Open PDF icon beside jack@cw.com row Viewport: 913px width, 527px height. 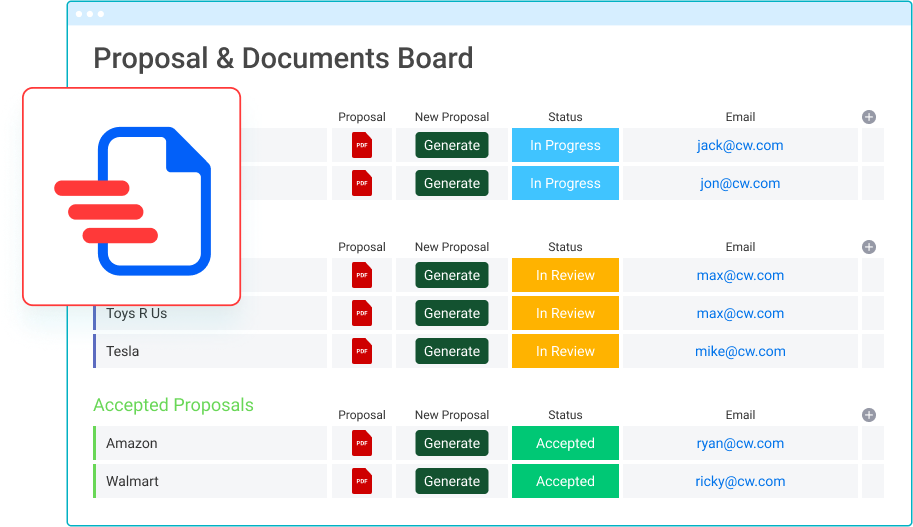[x=362, y=145]
